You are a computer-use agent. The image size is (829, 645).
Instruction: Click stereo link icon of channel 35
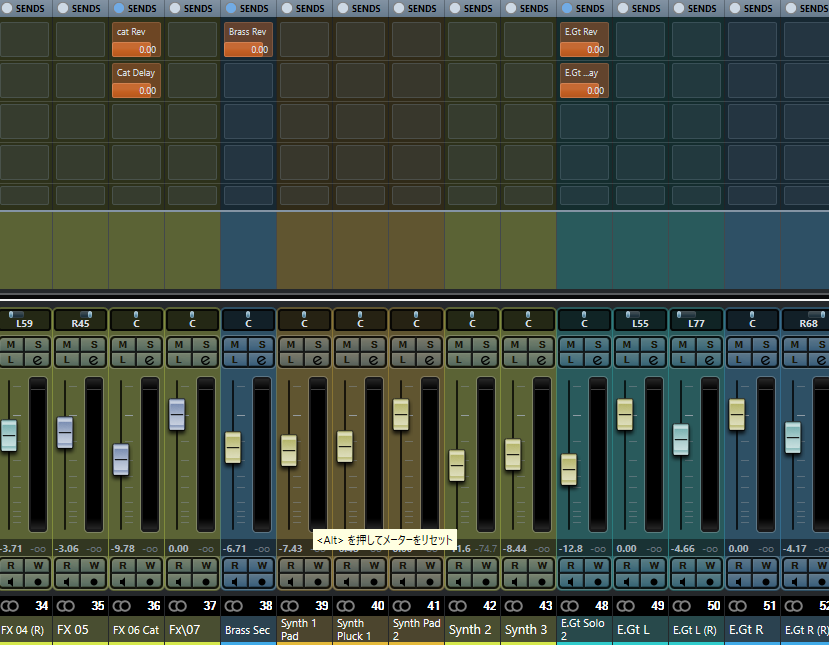(66, 606)
